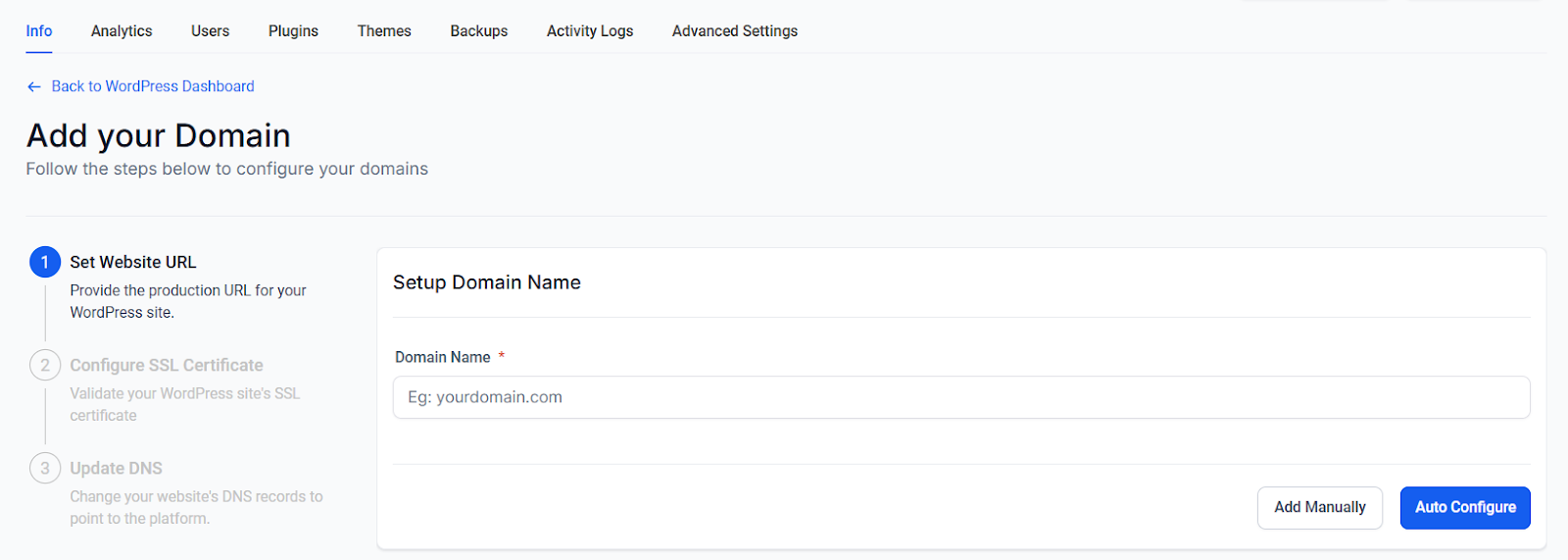Open the Info tab
Viewport: 1568px width, 560px height.
[x=39, y=31]
